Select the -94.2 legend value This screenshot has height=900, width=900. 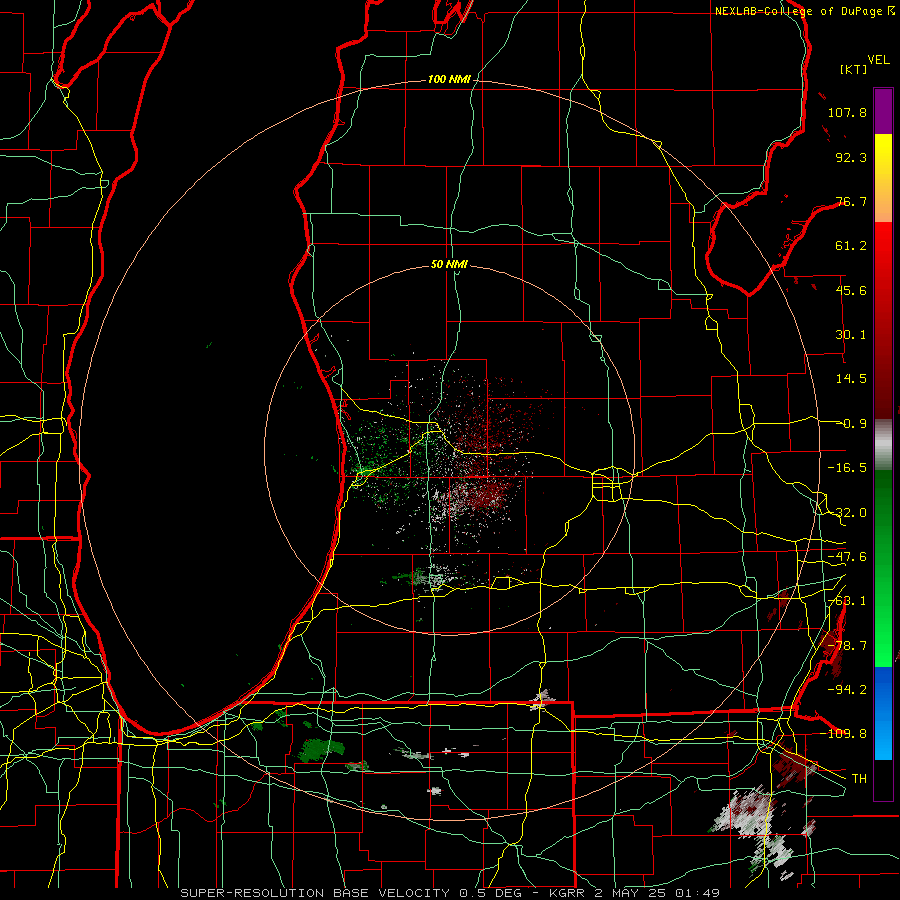tap(847, 689)
